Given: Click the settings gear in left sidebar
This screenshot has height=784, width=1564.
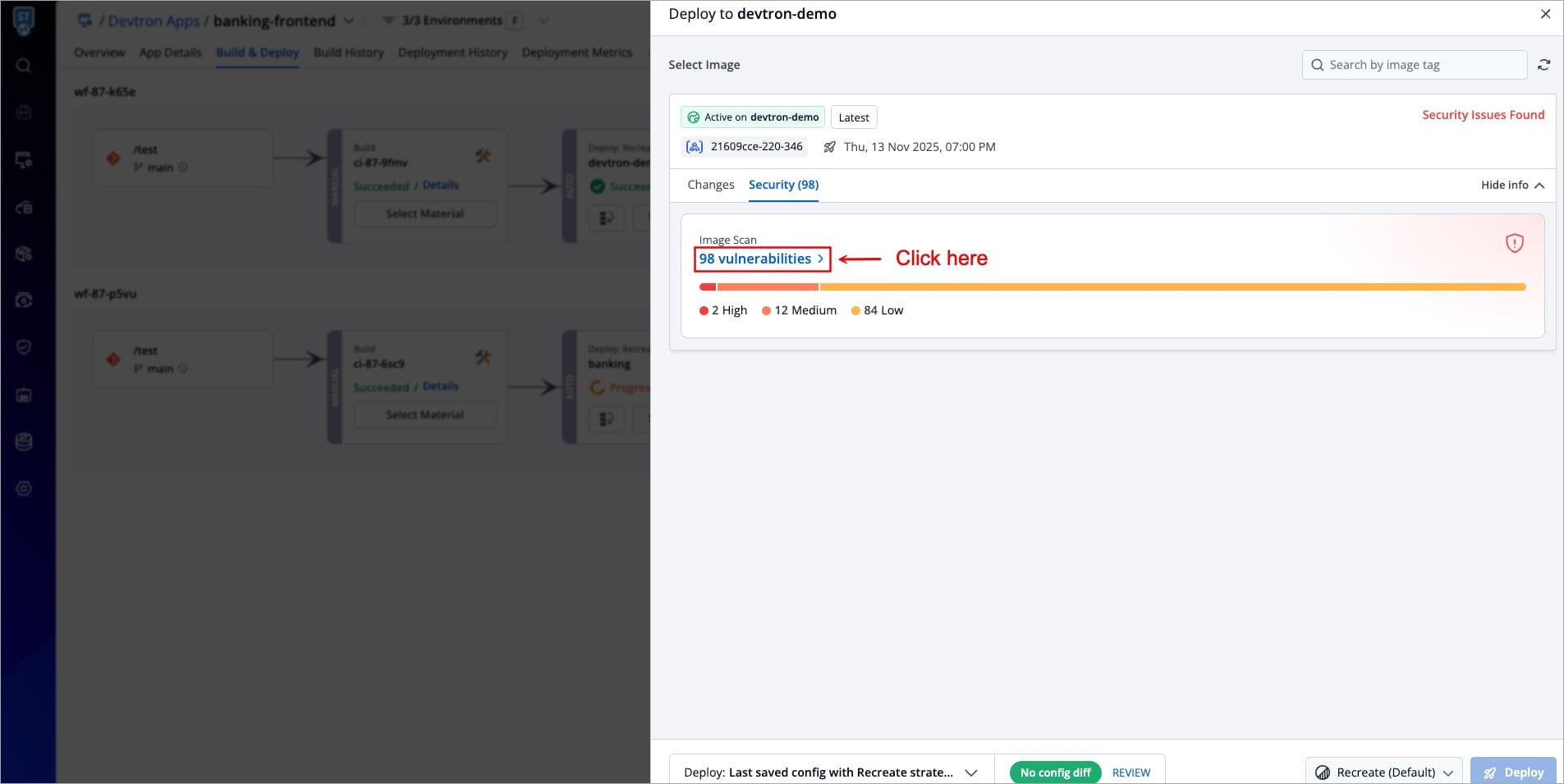Looking at the screenshot, I should (24, 488).
